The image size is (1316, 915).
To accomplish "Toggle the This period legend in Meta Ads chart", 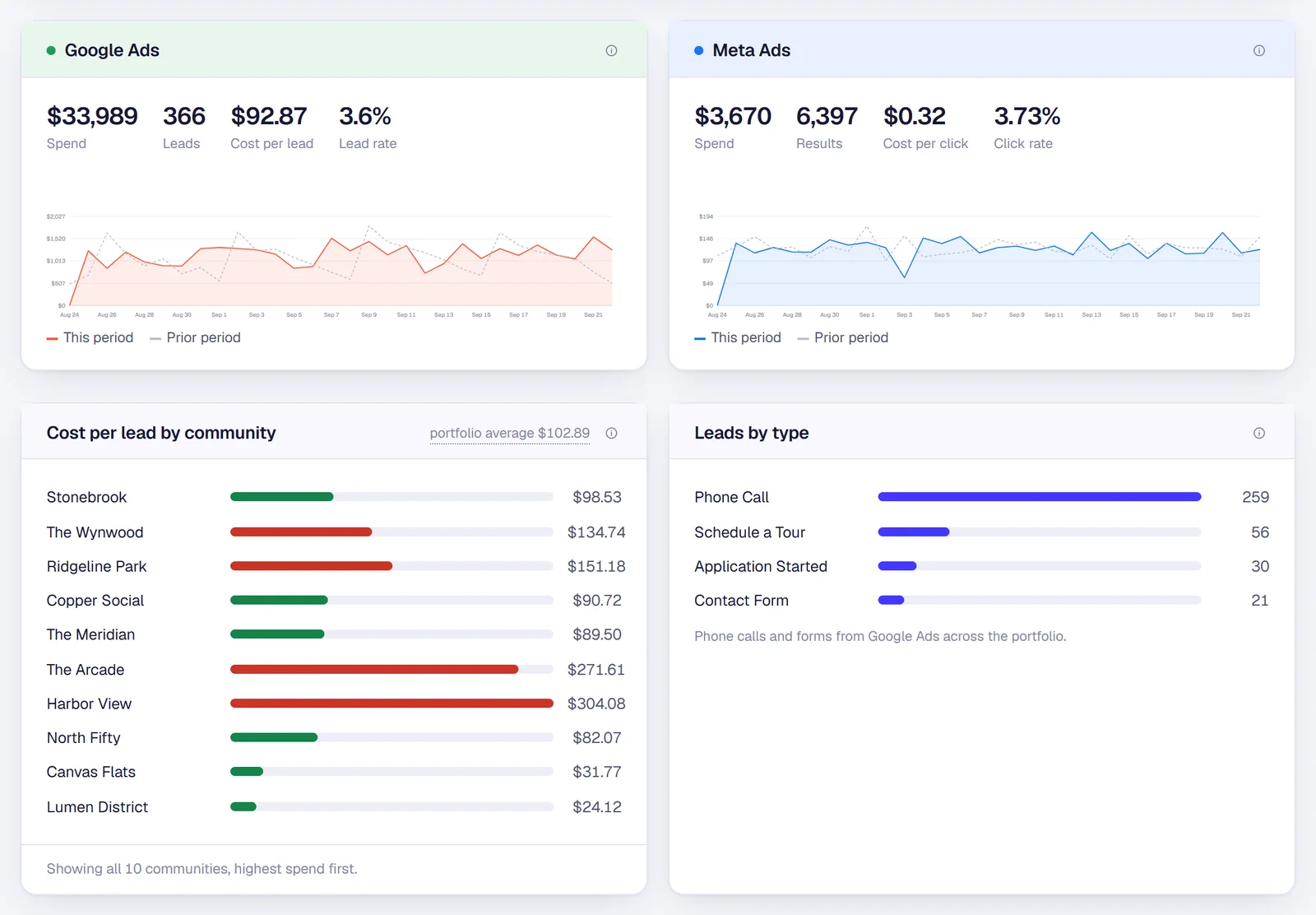I will 738,337.
